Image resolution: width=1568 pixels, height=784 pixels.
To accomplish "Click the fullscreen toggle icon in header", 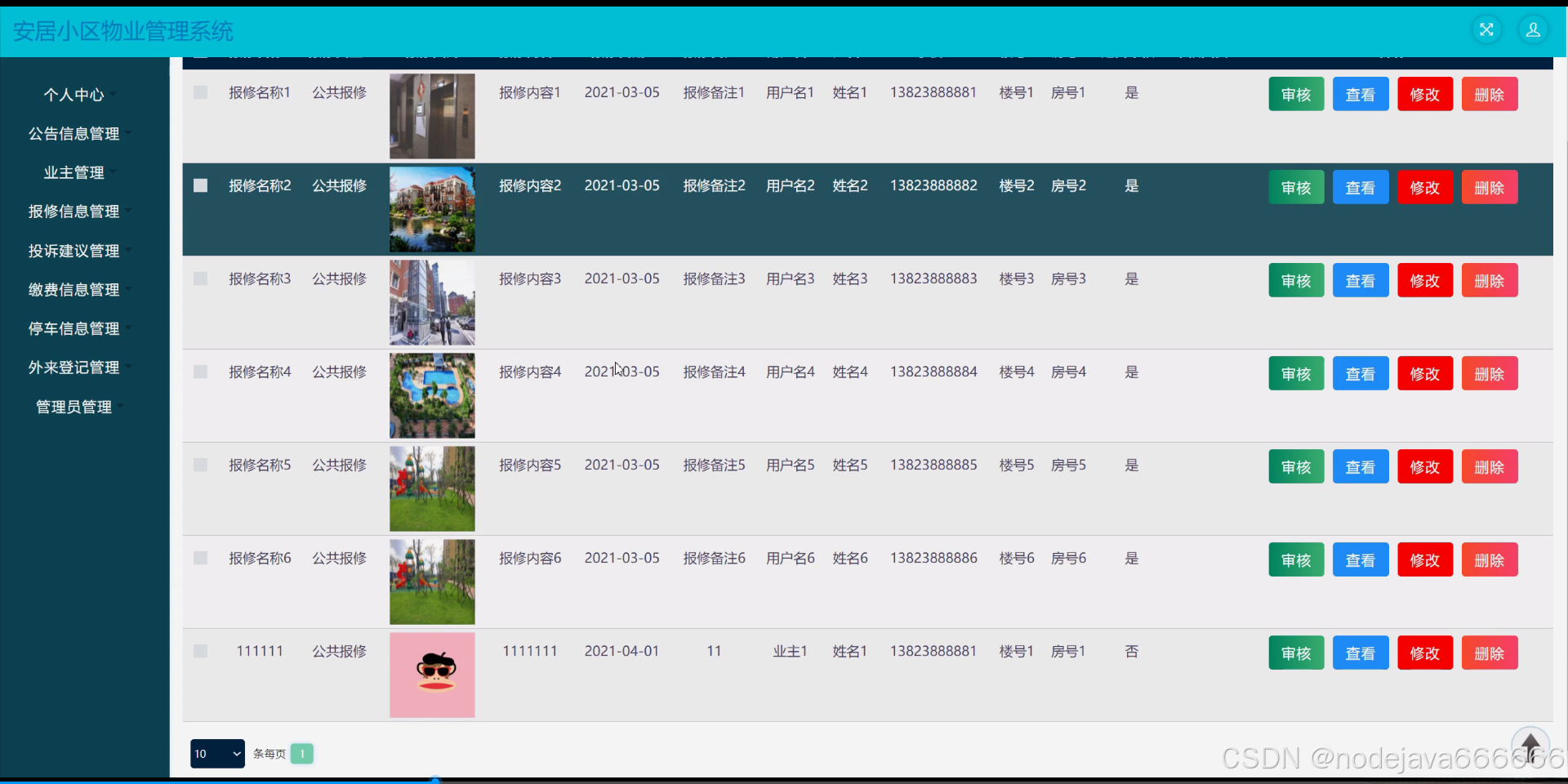I will tap(1486, 30).
